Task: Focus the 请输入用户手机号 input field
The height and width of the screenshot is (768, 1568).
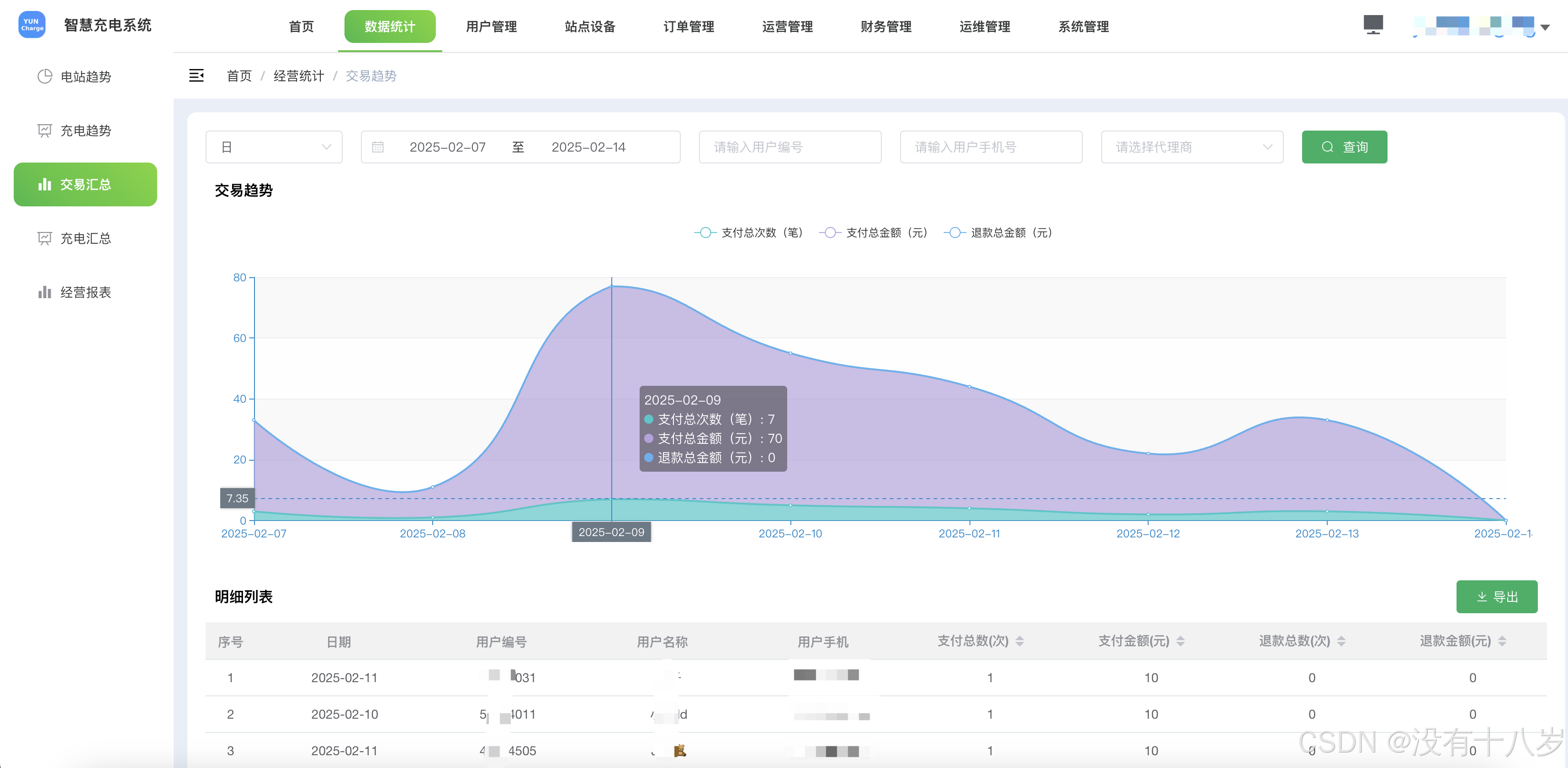Action: pyautogui.click(x=991, y=147)
